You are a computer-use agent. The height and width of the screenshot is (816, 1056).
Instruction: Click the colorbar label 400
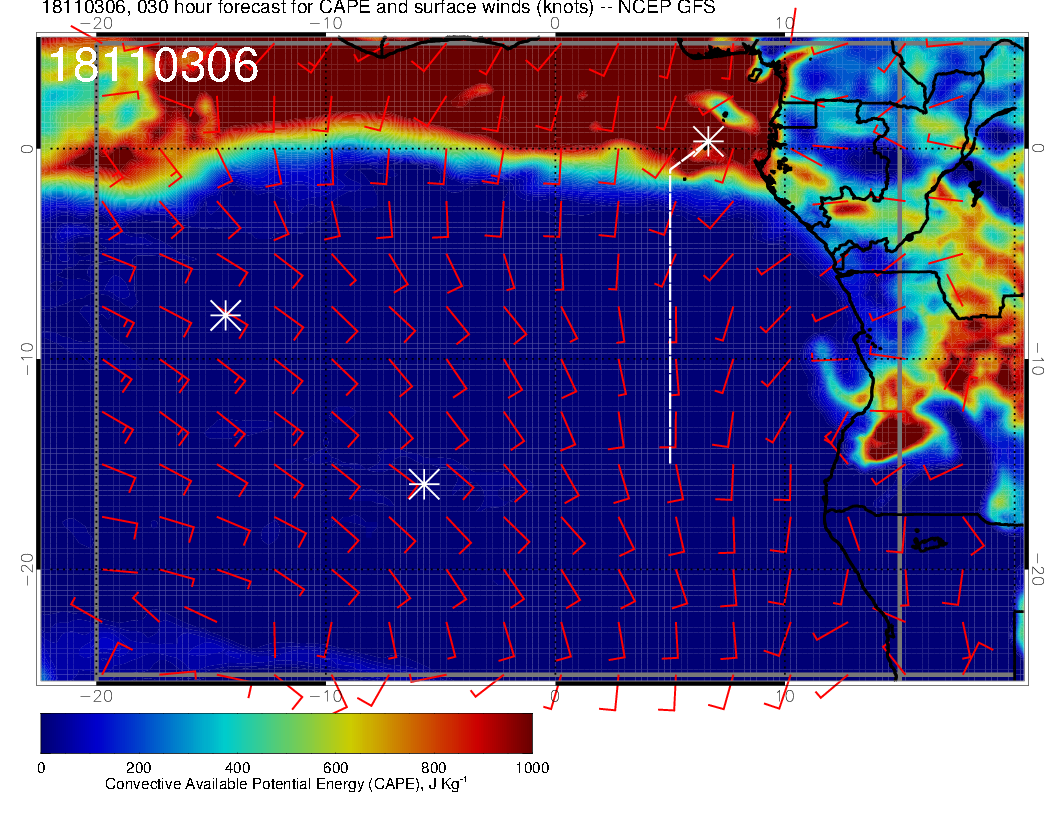click(x=237, y=768)
